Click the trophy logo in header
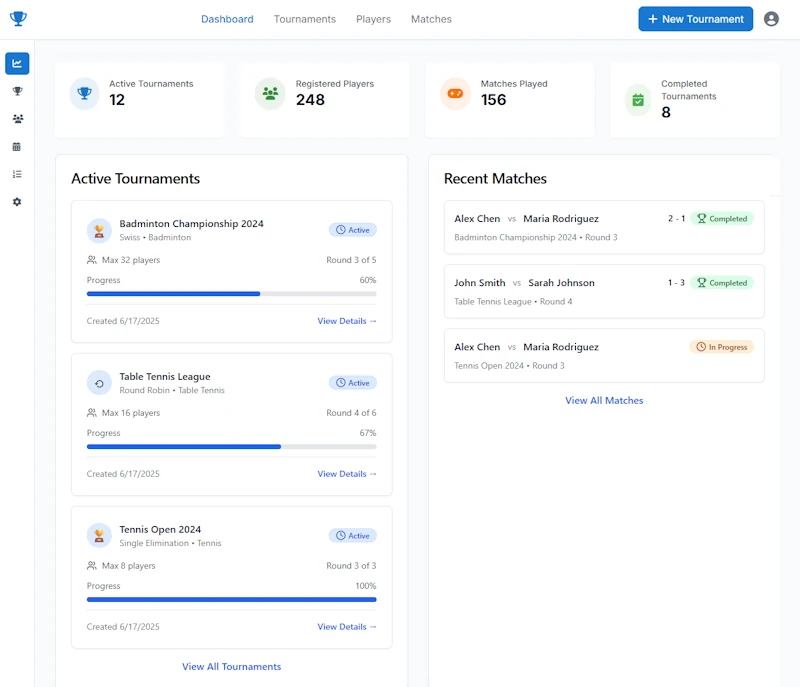The width and height of the screenshot is (800, 687). pyautogui.click(x=18, y=19)
